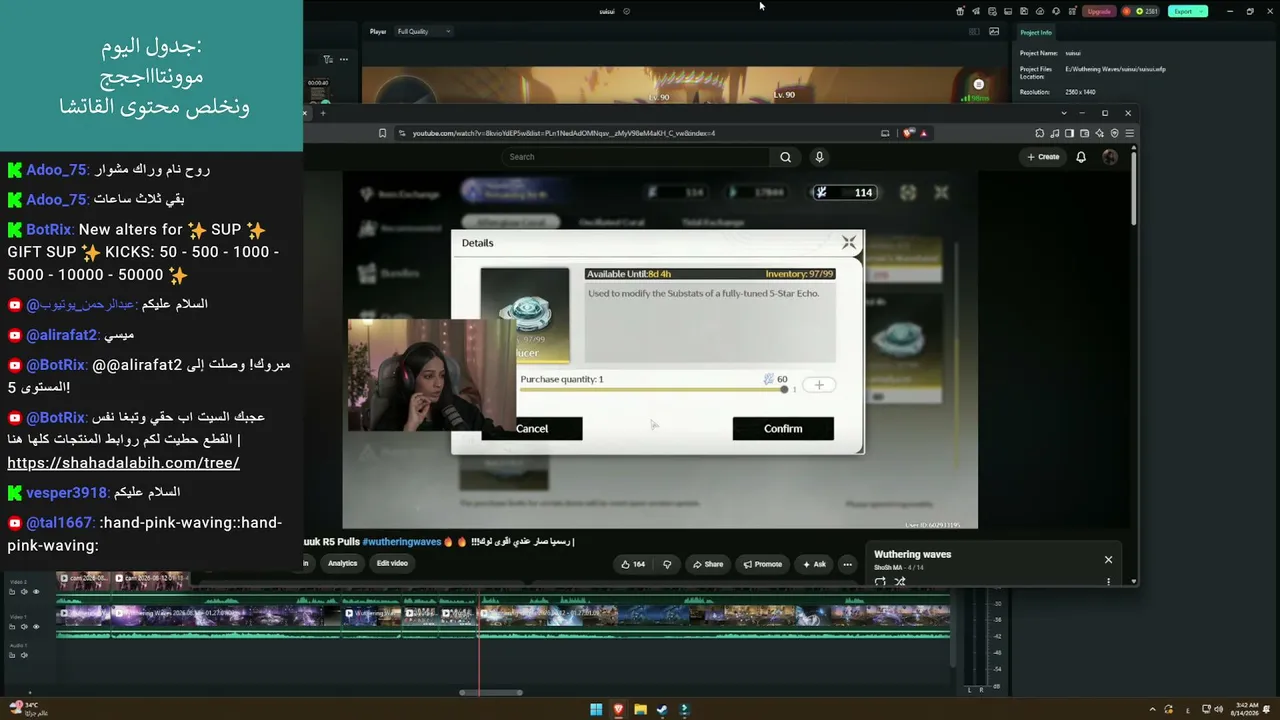Toggle loop on the Wuthering waves playlist
This screenshot has width=1280, height=720.
click(x=880, y=581)
